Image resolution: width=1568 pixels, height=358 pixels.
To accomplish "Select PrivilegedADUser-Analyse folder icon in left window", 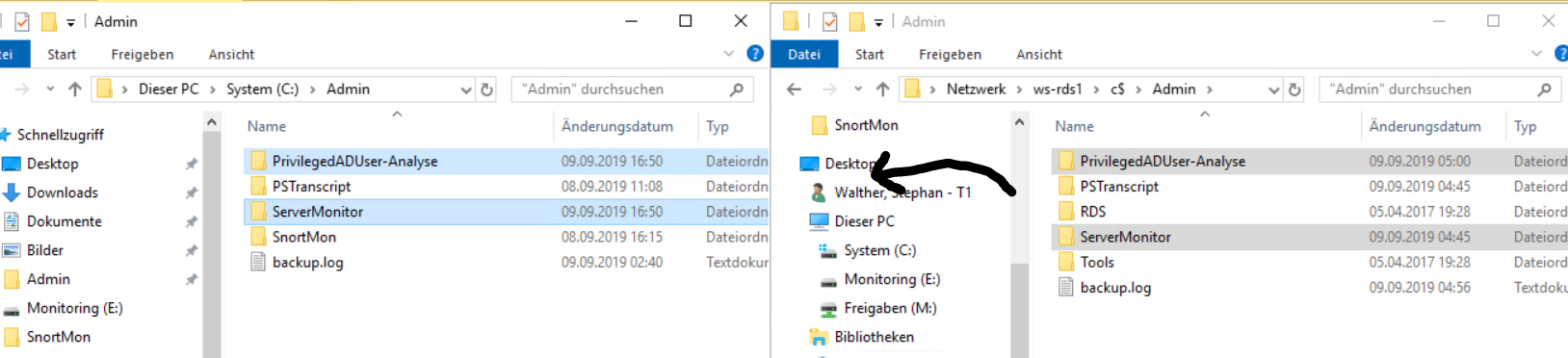I will tap(258, 161).
